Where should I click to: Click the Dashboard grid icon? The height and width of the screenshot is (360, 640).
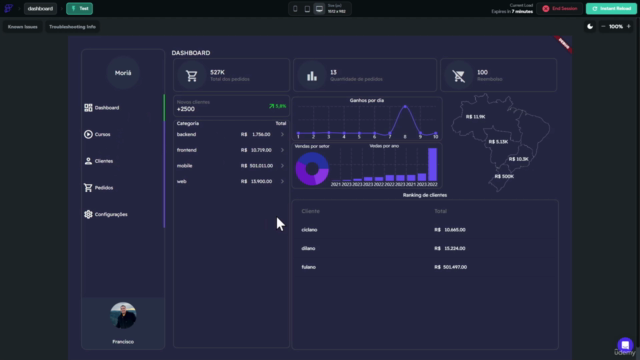(x=88, y=108)
